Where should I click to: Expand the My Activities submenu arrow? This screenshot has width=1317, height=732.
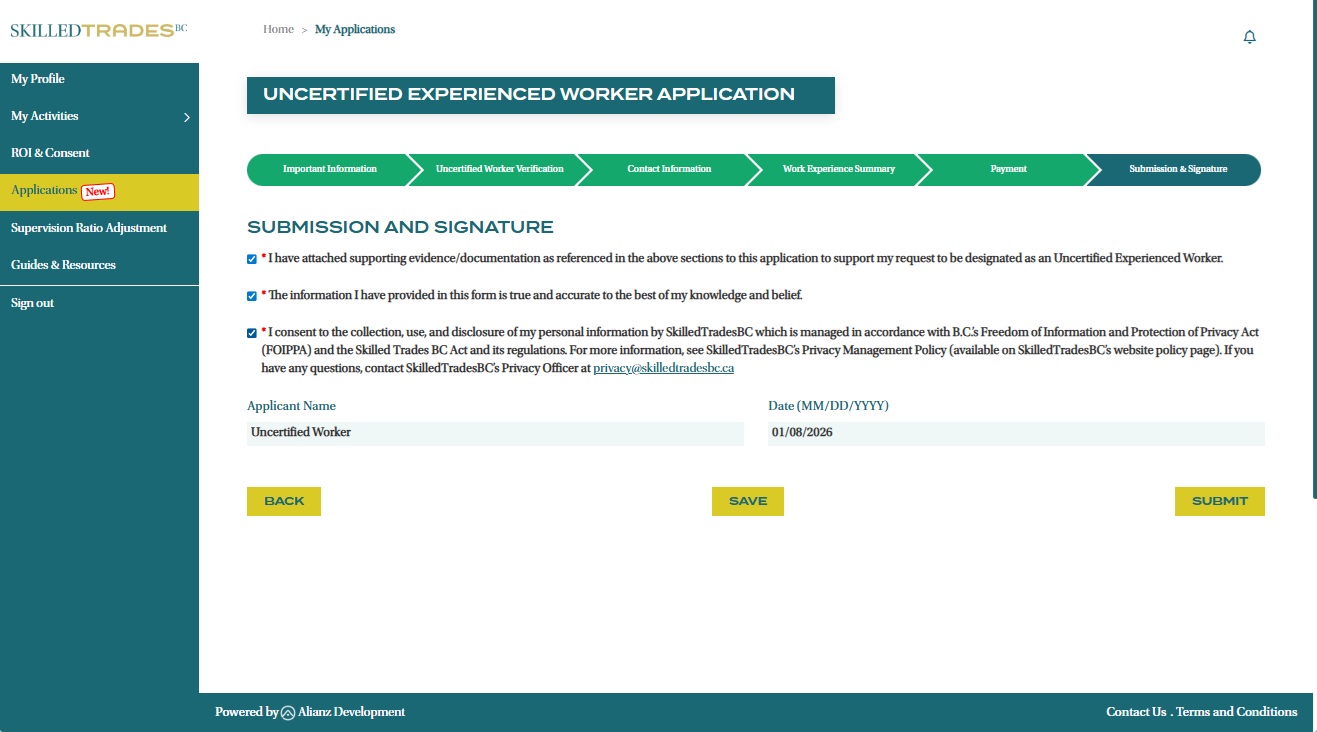186,117
